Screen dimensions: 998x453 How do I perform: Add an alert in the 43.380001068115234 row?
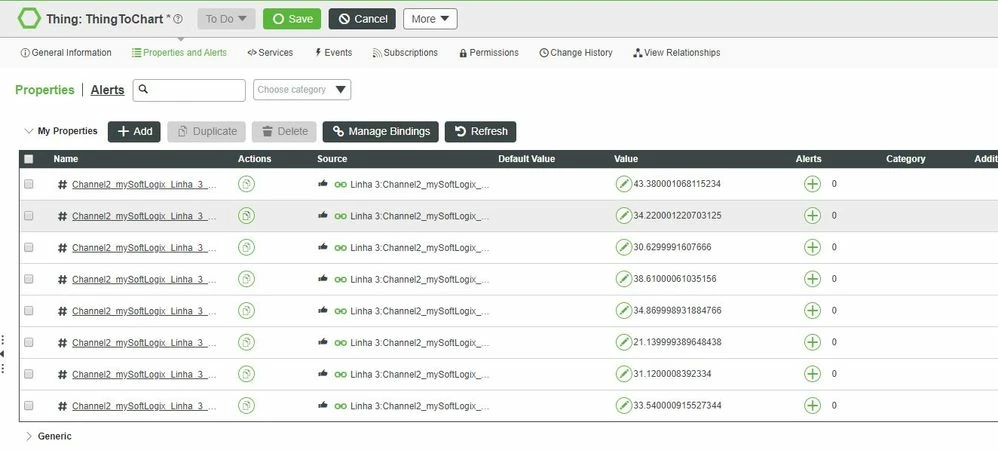point(812,184)
